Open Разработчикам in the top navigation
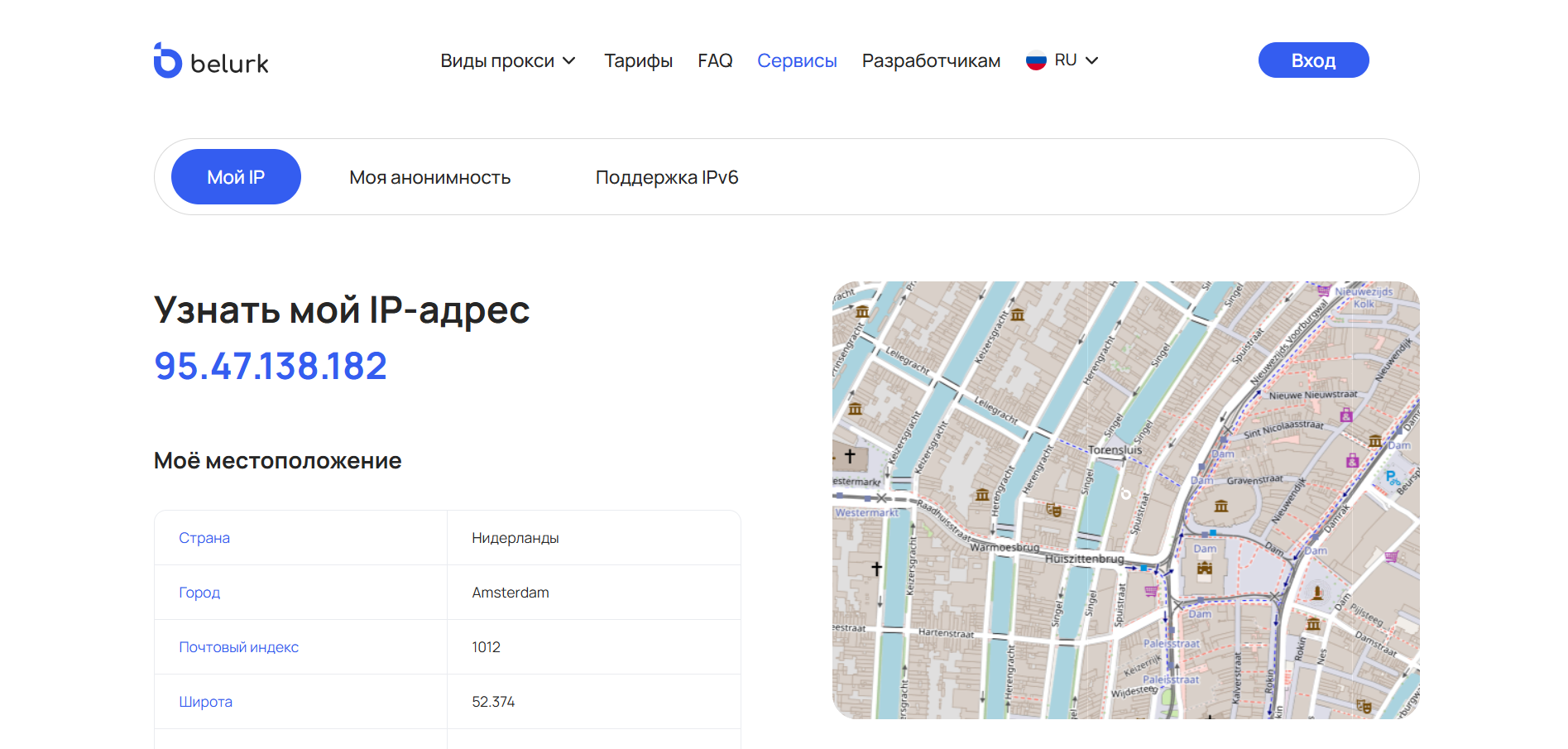This screenshot has height=749, width=1568. [931, 61]
